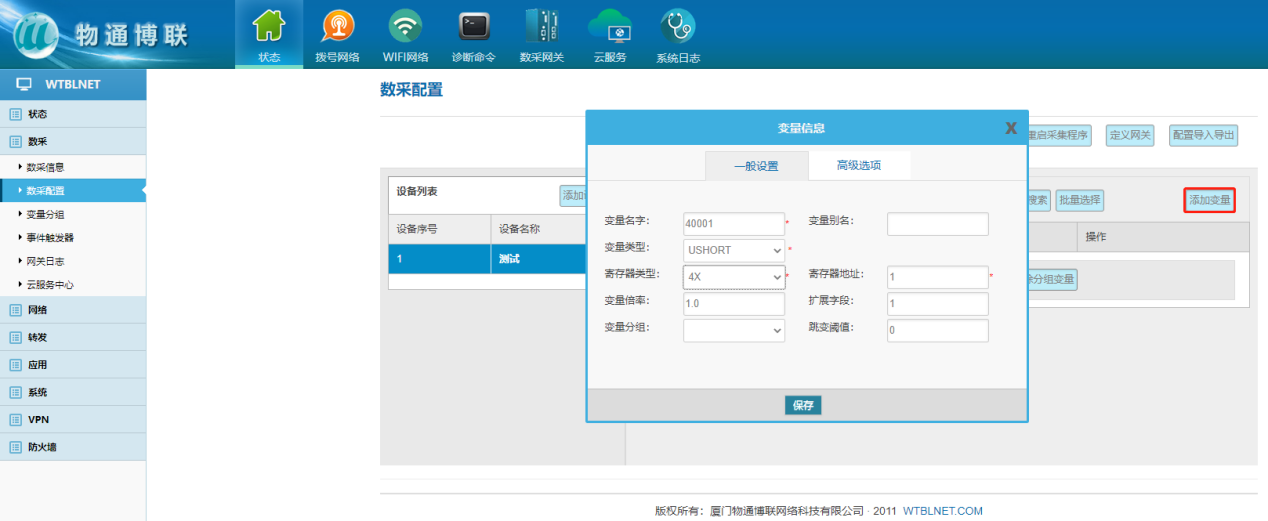Expand the 寄存器类型 4X dropdown
Viewport: 1268px width, 521px height.
734,277
